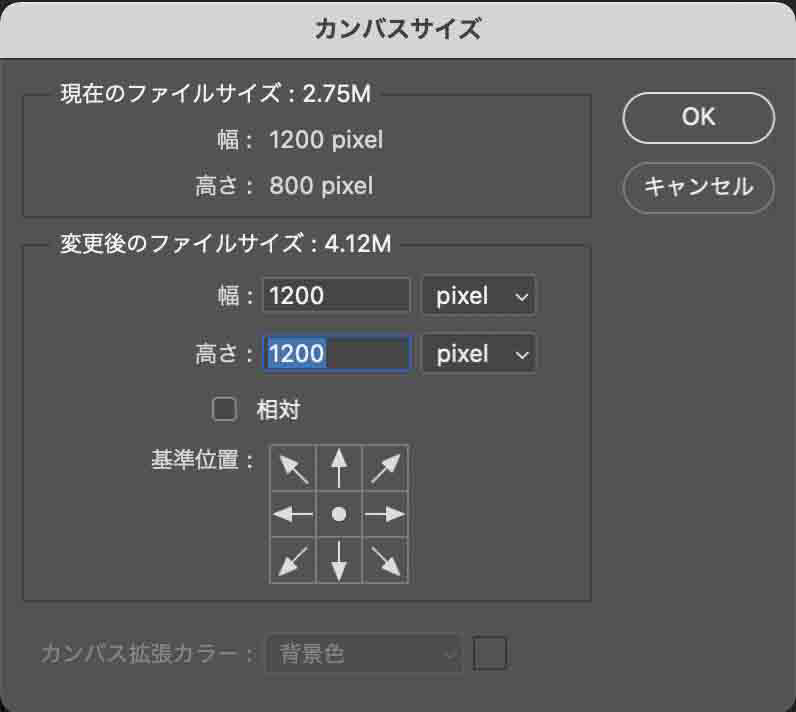Viewport: 796px width, 712px height.
Task: Choose the downward arrow anchor position
Action: tap(339, 560)
